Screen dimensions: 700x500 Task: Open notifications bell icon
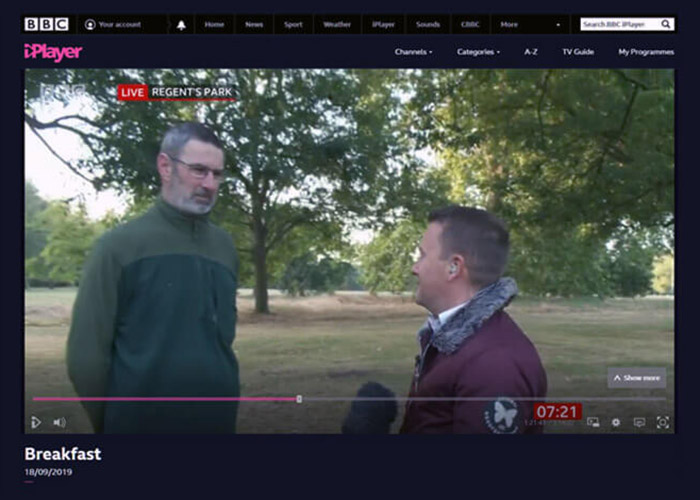(x=181, y=25)
